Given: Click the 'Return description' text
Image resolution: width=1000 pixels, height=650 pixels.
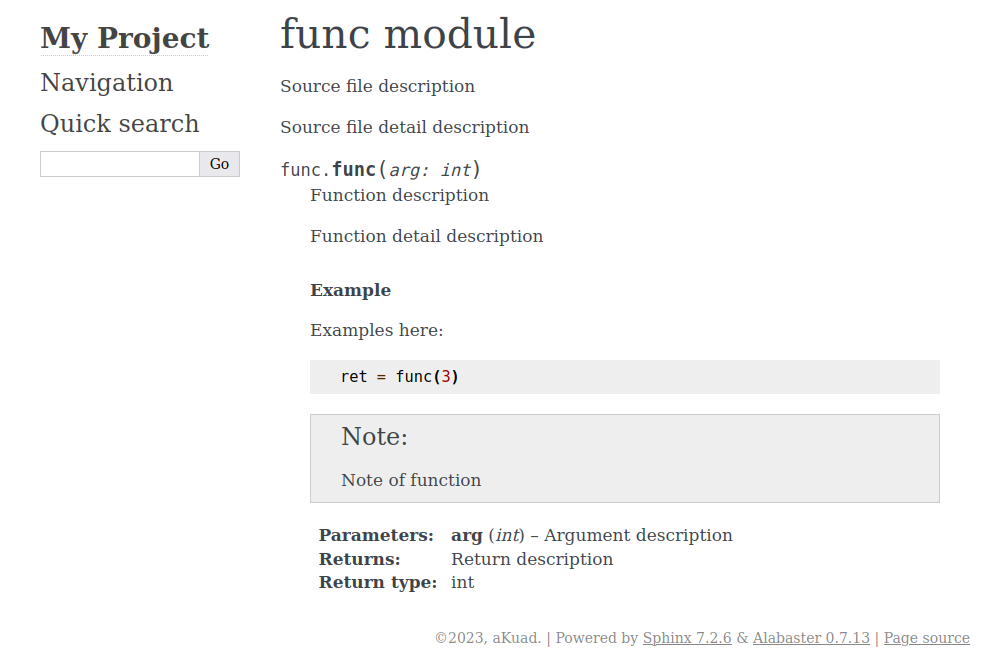Looking at the screenshot, I should [532, 559].
